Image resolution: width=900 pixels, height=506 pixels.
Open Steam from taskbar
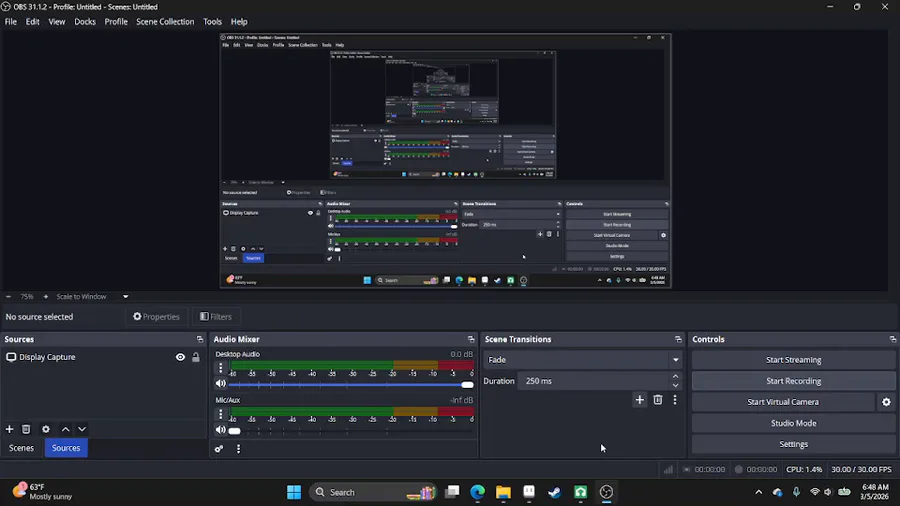point(554,492)
